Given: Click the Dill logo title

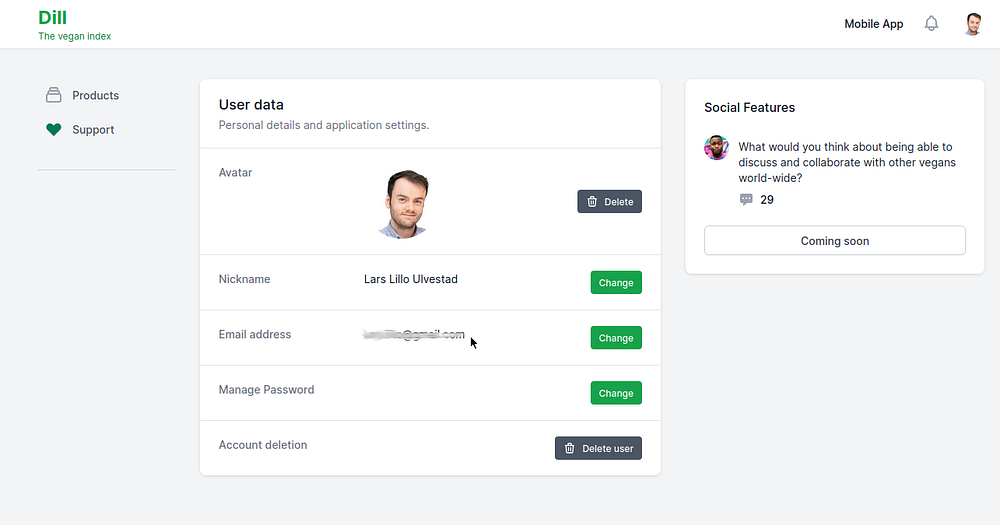Looking at the screenshot, I should [53, 17].
